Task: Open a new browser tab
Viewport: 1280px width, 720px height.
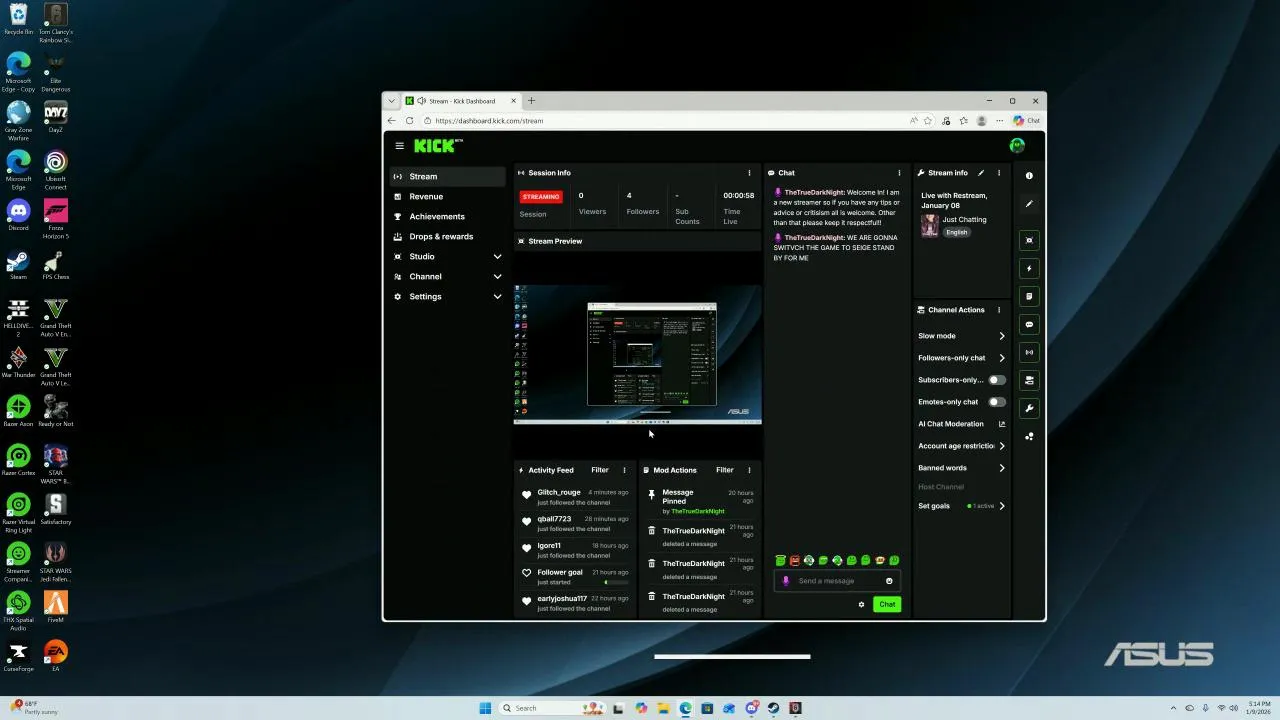Action: pos(531,101)
